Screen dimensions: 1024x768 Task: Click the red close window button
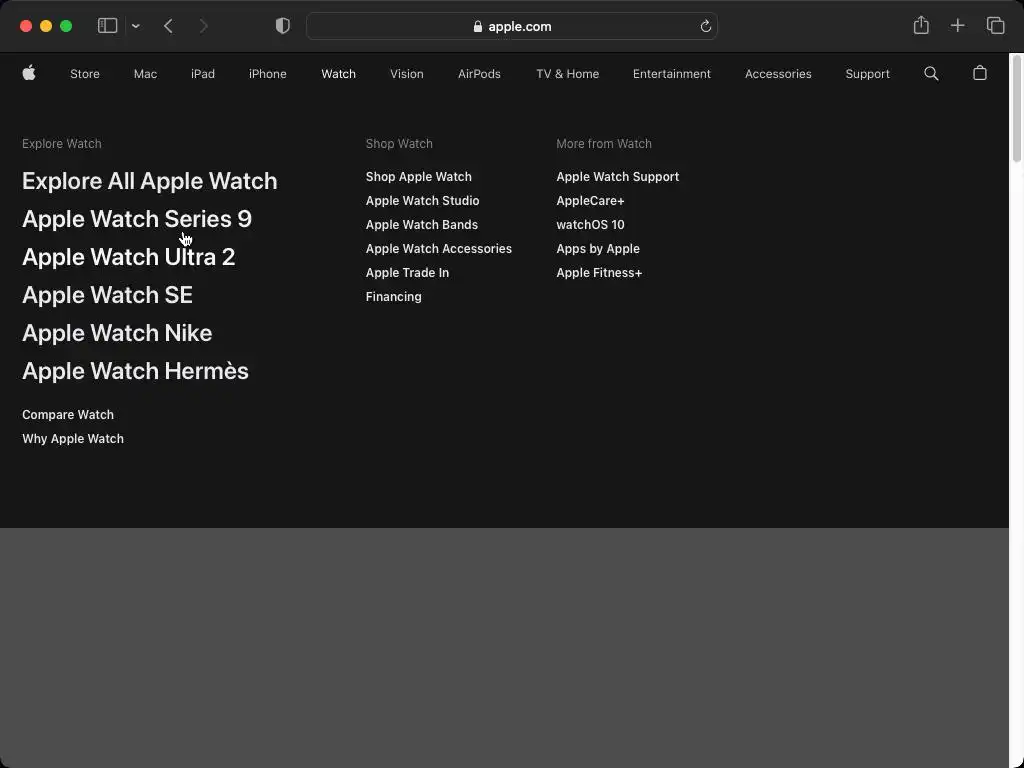[x=26, y=26]
